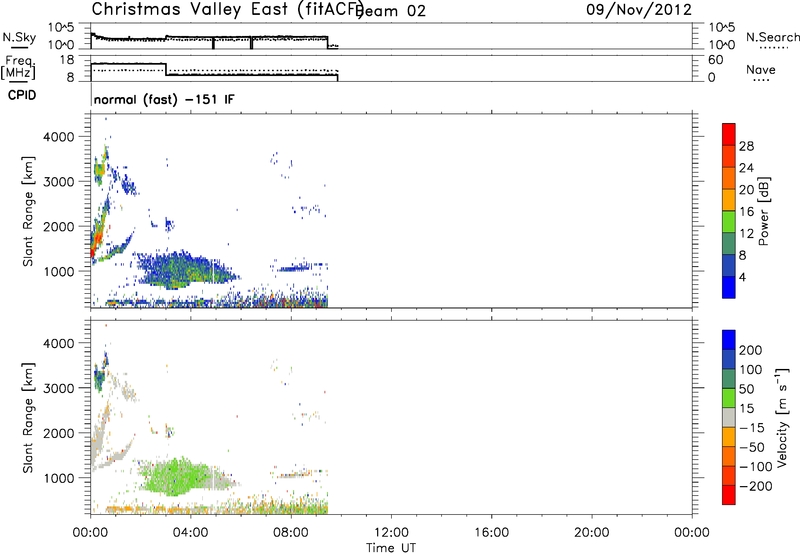800x554 pixels.
Task: Click the "28" label on the power colorbar
Action: click(x=746, y=146)
